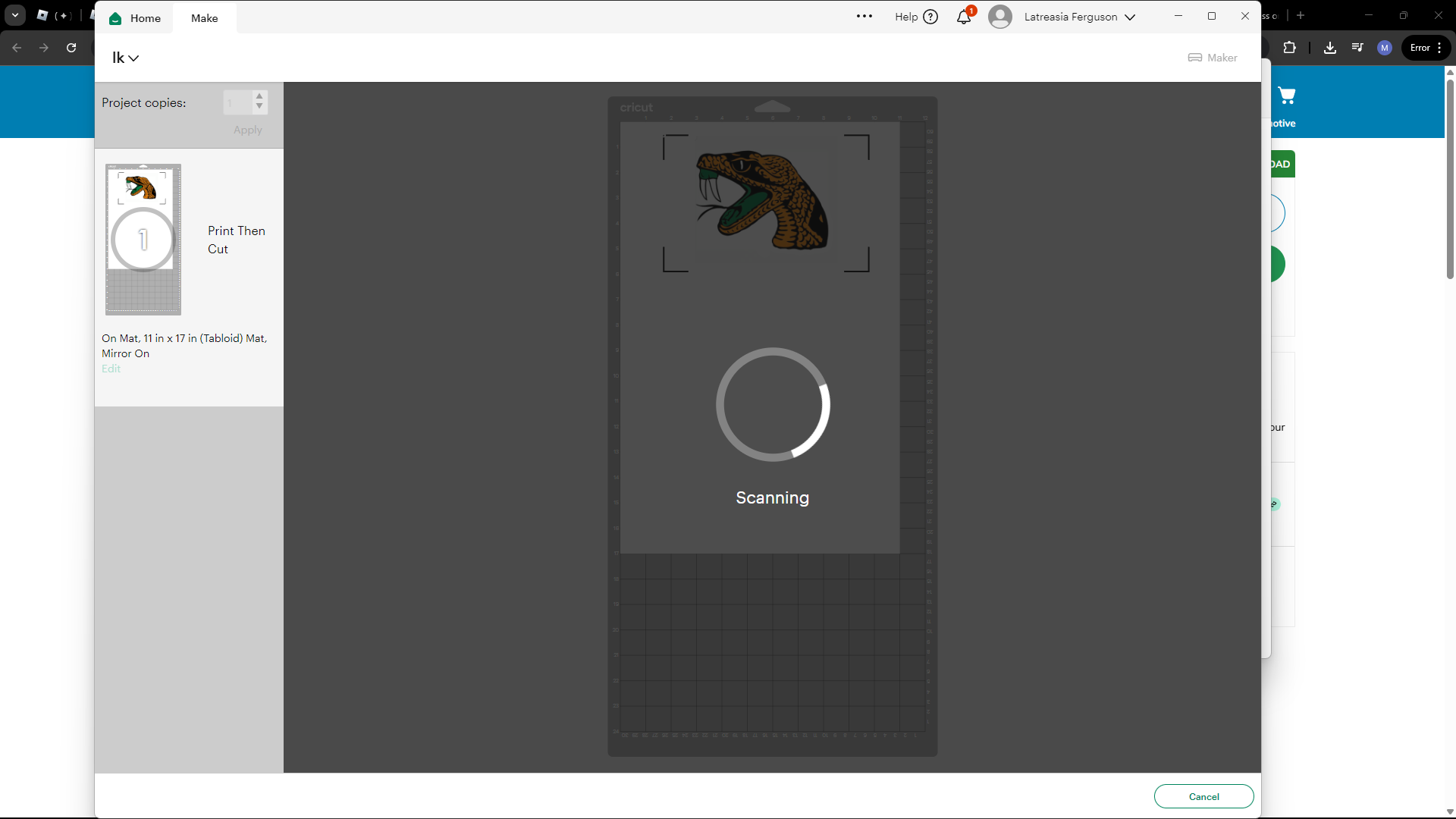Click the Cancel button

(x=1203, y=796)
